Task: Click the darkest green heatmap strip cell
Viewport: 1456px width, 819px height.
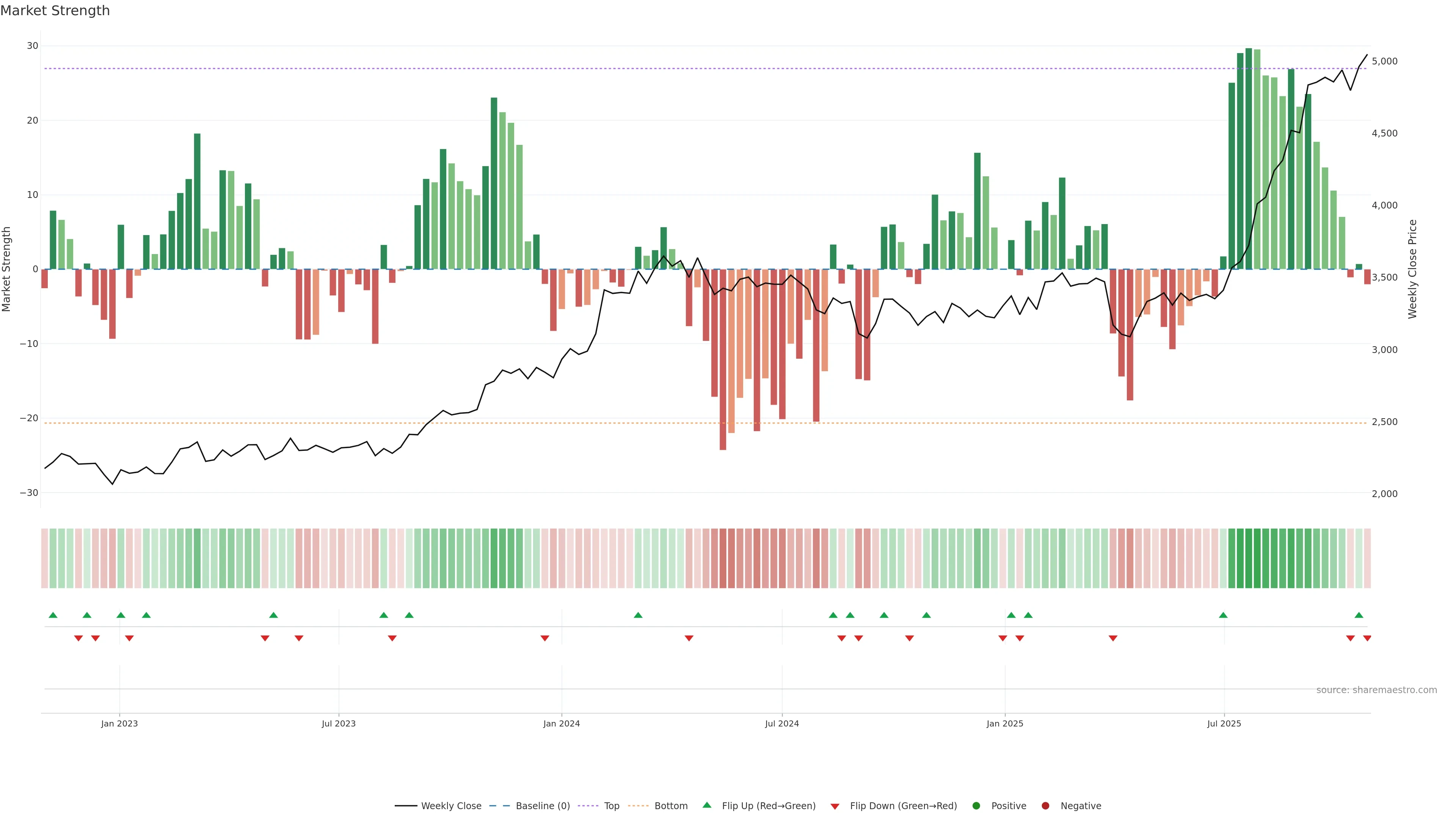Action: click(x=1249, y=559)
